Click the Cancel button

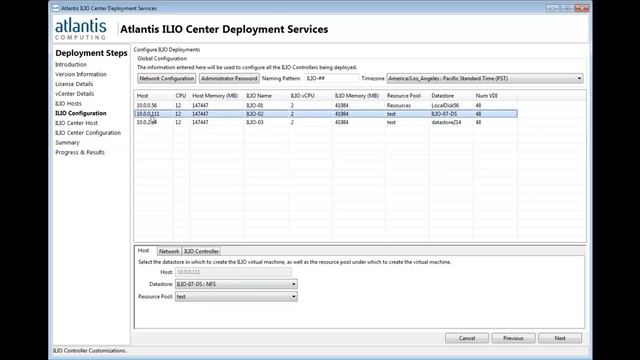[467, 338]
